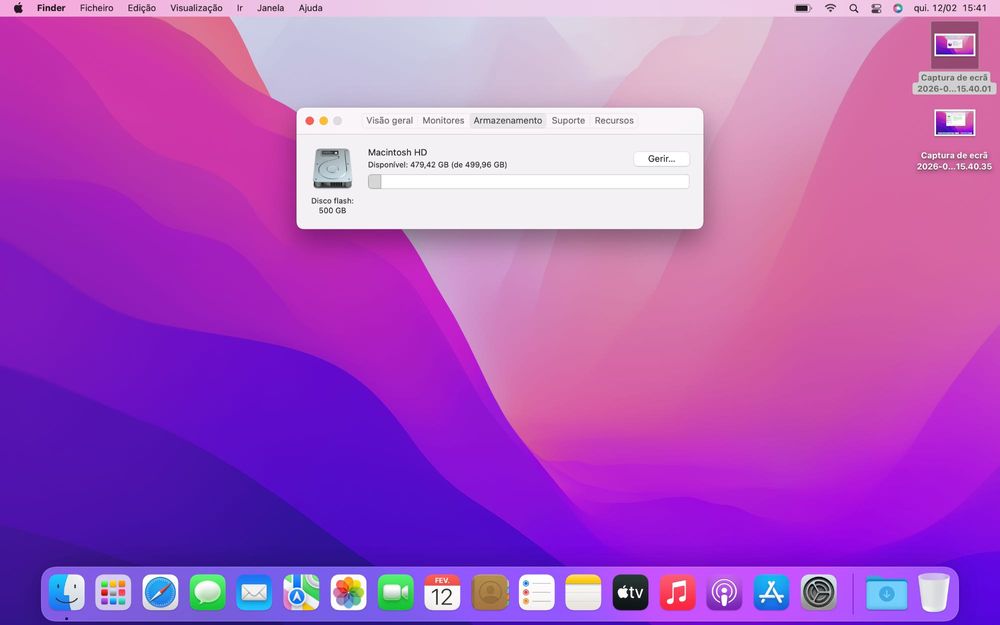This screenshot has height=625, width=1000.
Task: Click the Disco flash: 500 GB label
Action: (332, 205)
